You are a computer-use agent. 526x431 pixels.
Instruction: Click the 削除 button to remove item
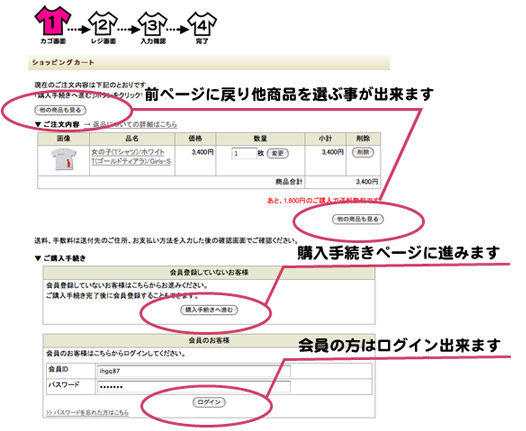pyautogui.click(x=363, y=152)
